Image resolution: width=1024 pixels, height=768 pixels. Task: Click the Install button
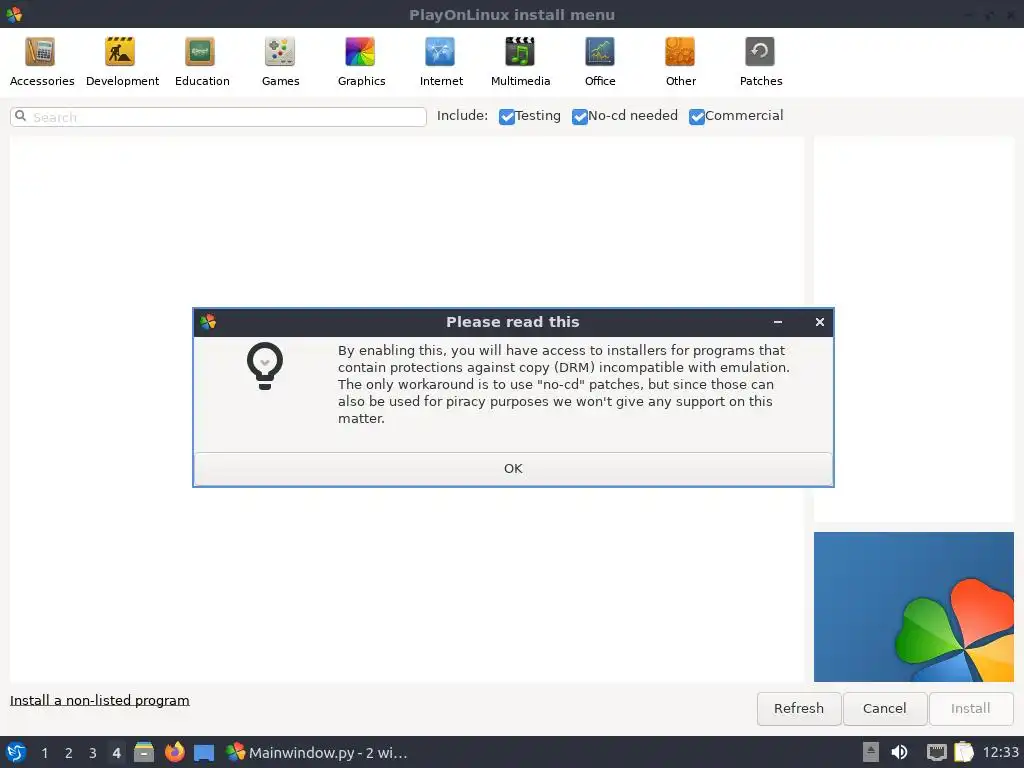(970, 709)
